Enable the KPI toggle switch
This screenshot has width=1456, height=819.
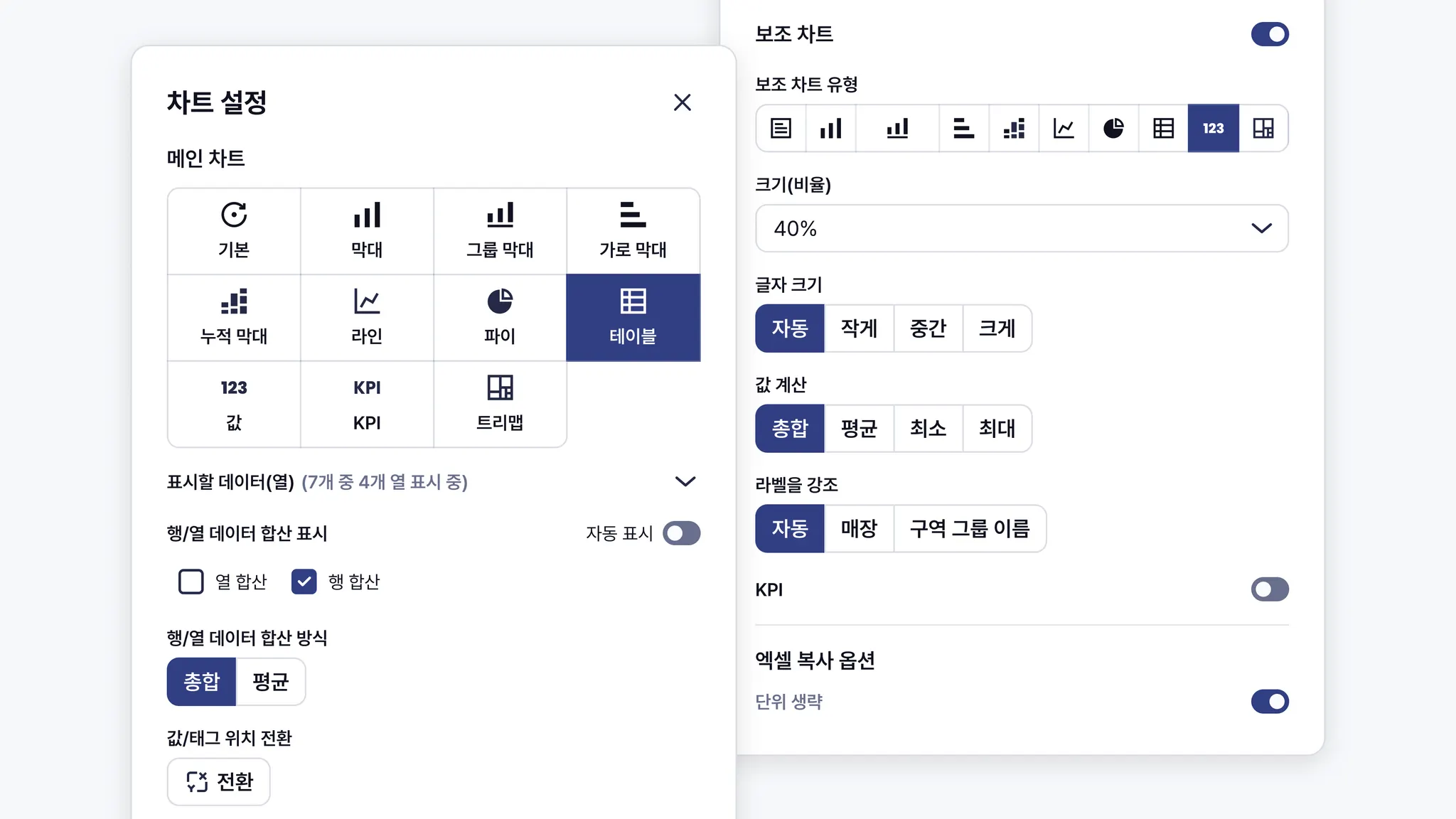click(x=1270, y=589)
